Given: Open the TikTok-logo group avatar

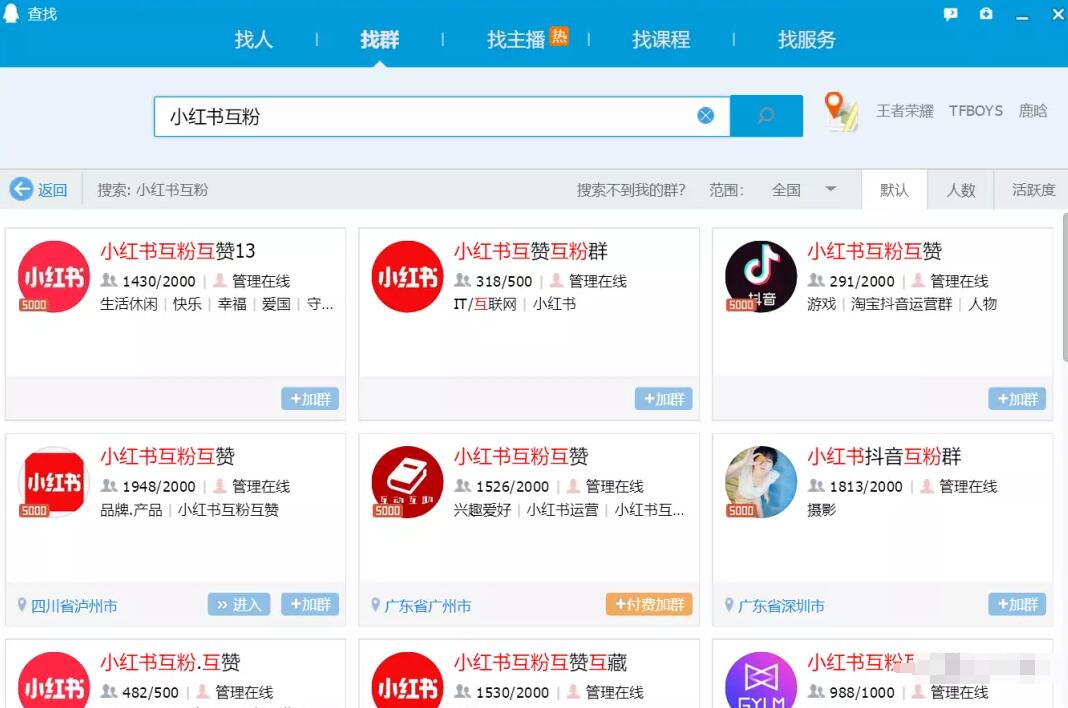Looking at the screenshot, I should click(760, 277).
